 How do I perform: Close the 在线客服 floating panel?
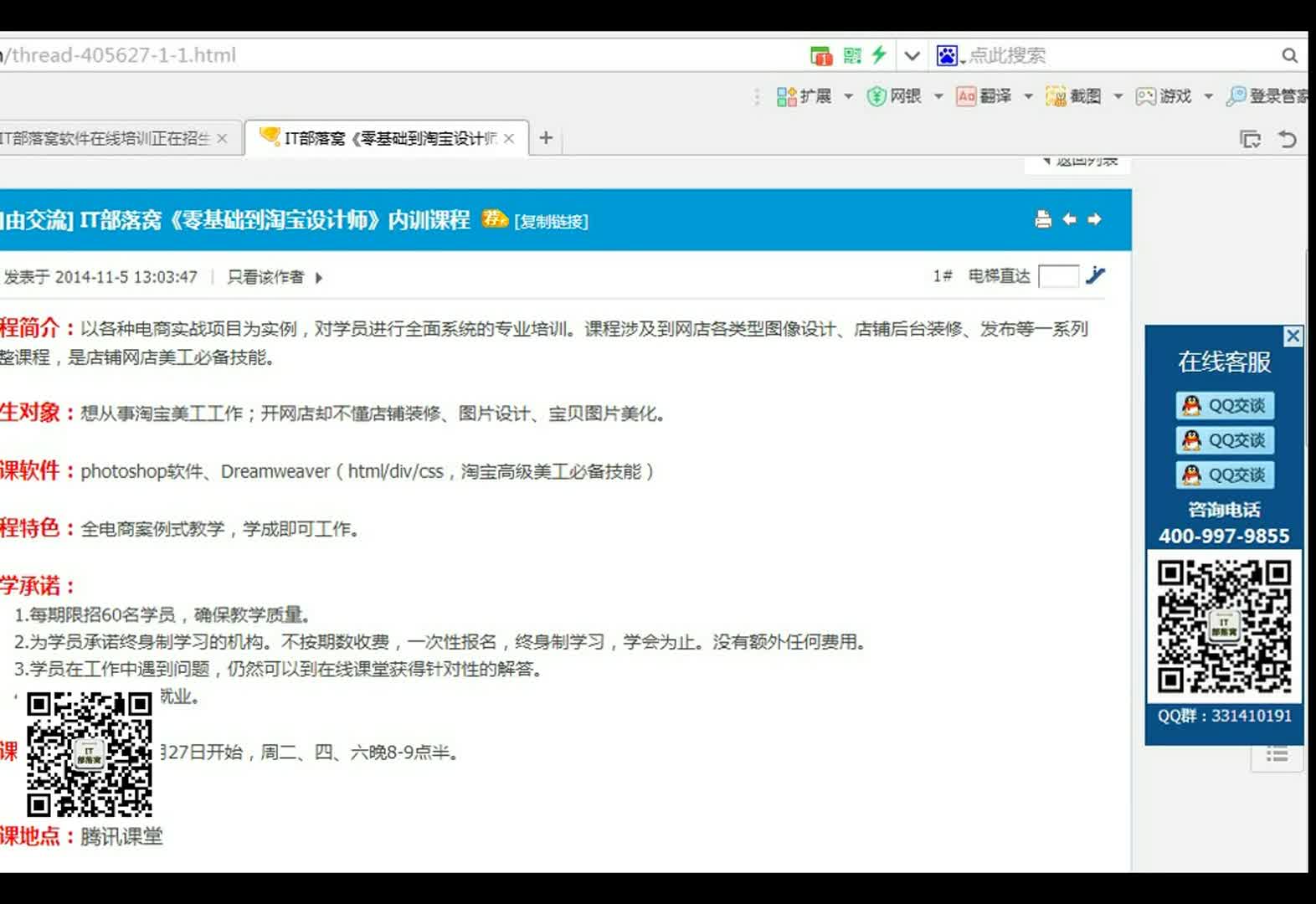pyautogui.click(x=1293, y=336)
